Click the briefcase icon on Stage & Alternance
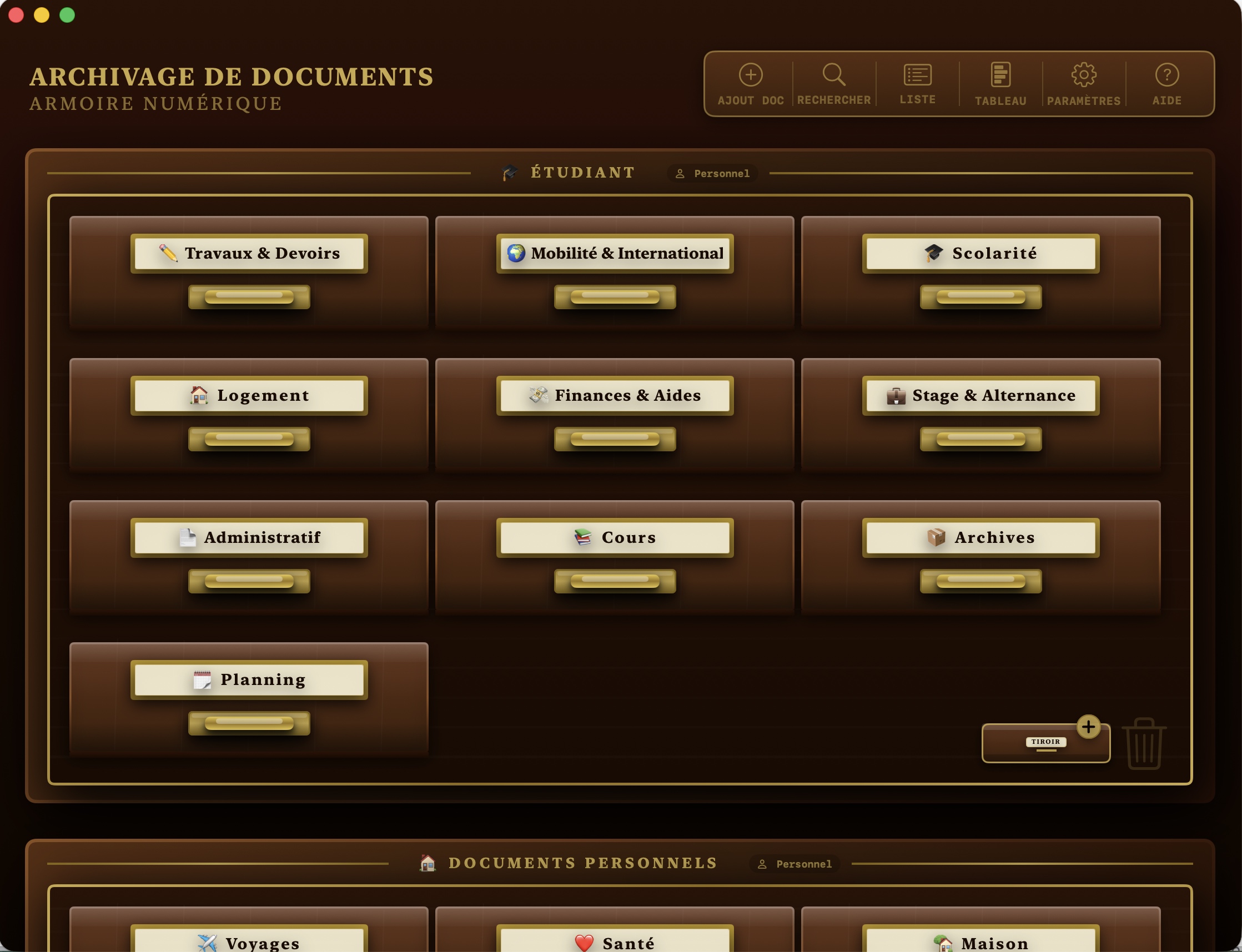 coord(896,396)
